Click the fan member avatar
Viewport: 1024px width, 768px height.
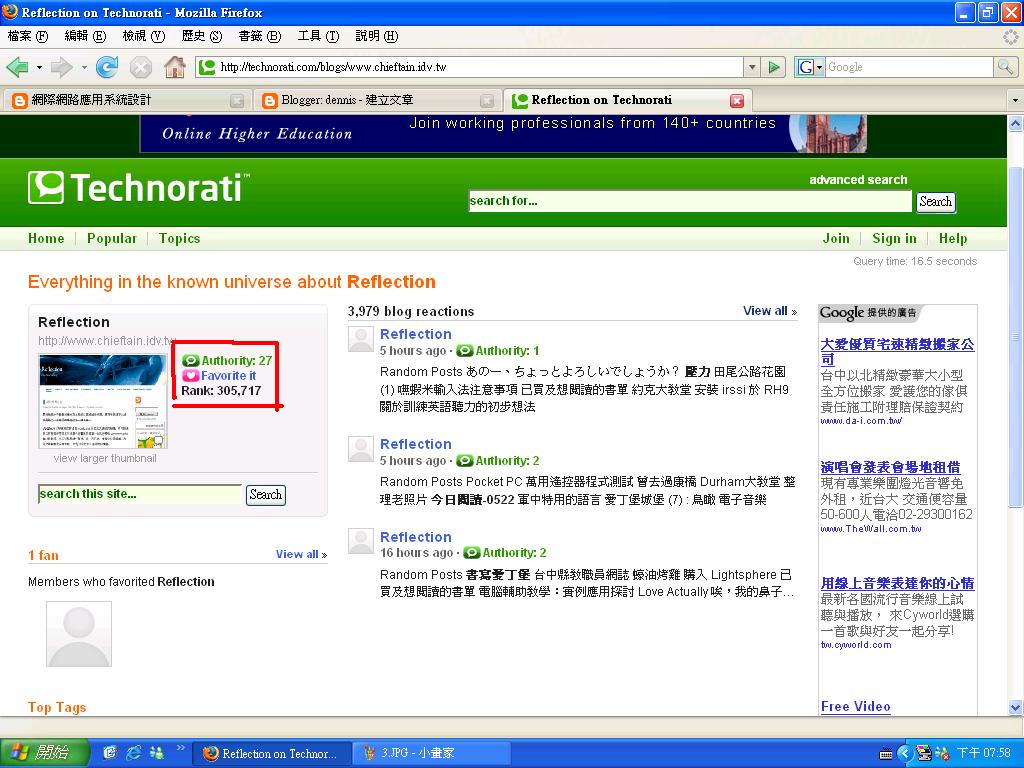pos(79,634)
